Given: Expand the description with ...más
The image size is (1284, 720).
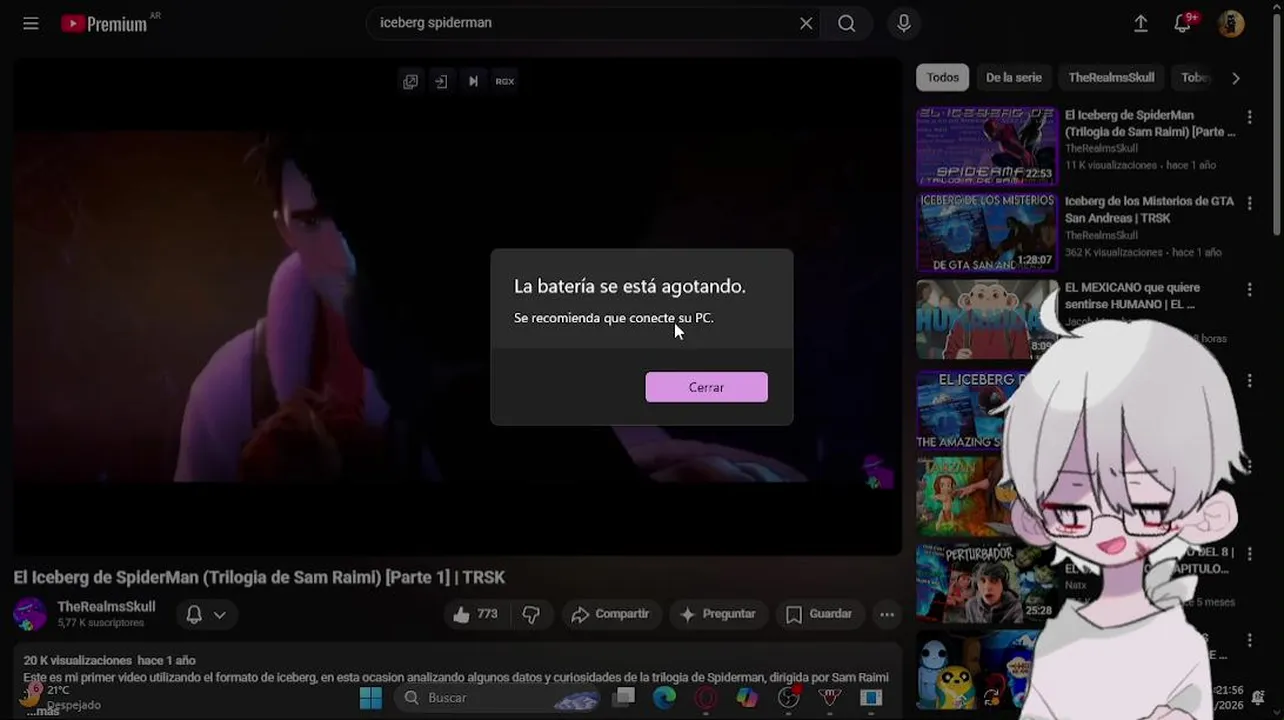Looking at the screenshot, I should click(x=42, y=711).
